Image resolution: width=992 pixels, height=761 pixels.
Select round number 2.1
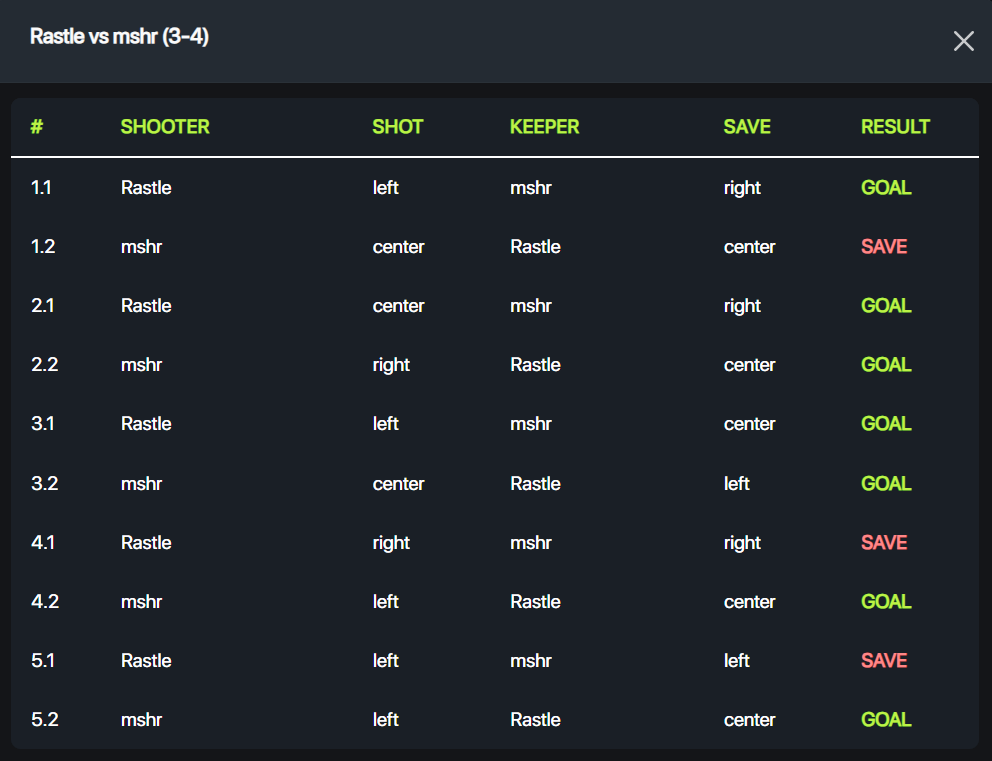[42, 306]
